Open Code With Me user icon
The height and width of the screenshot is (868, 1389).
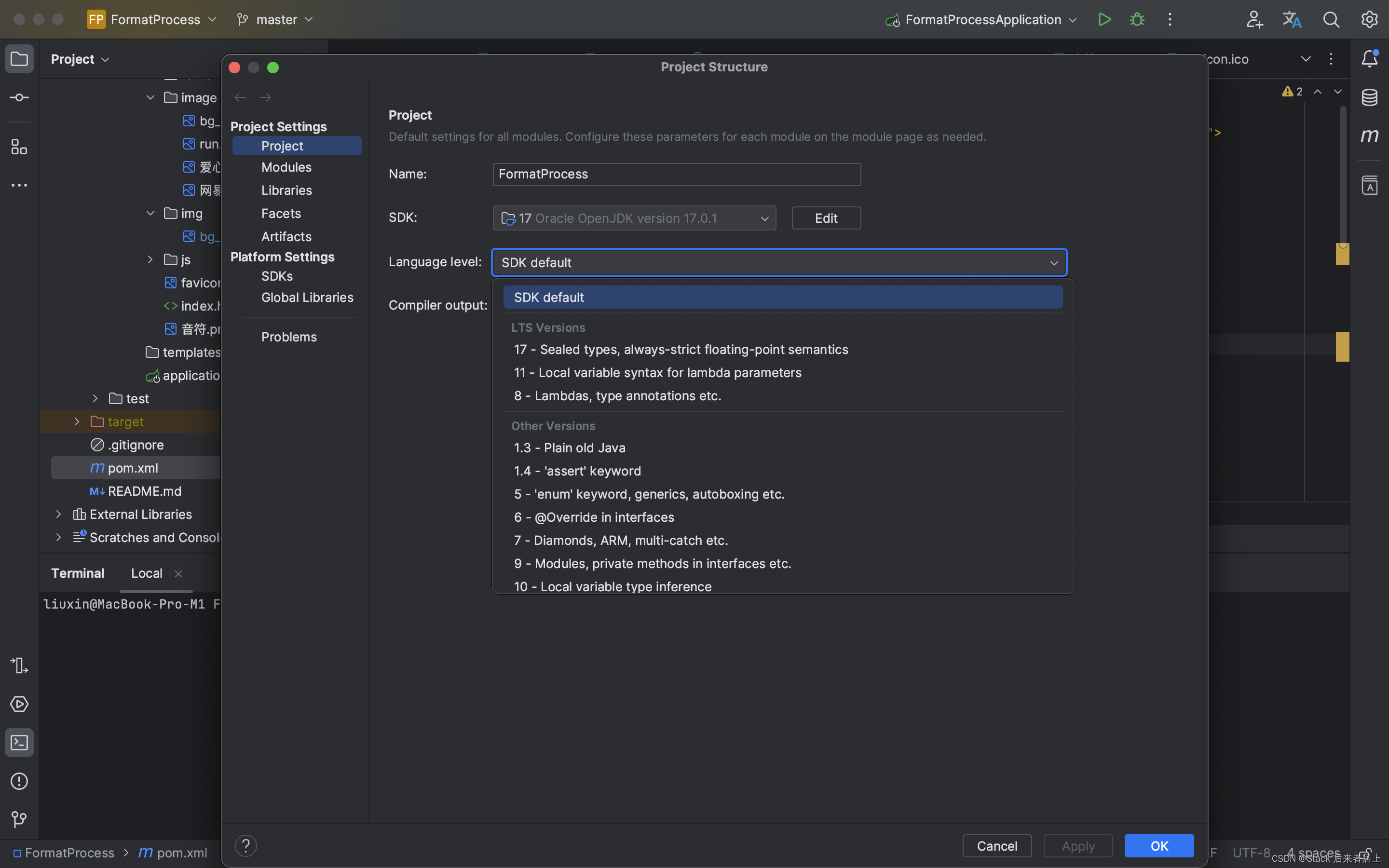click(1254, 19)
